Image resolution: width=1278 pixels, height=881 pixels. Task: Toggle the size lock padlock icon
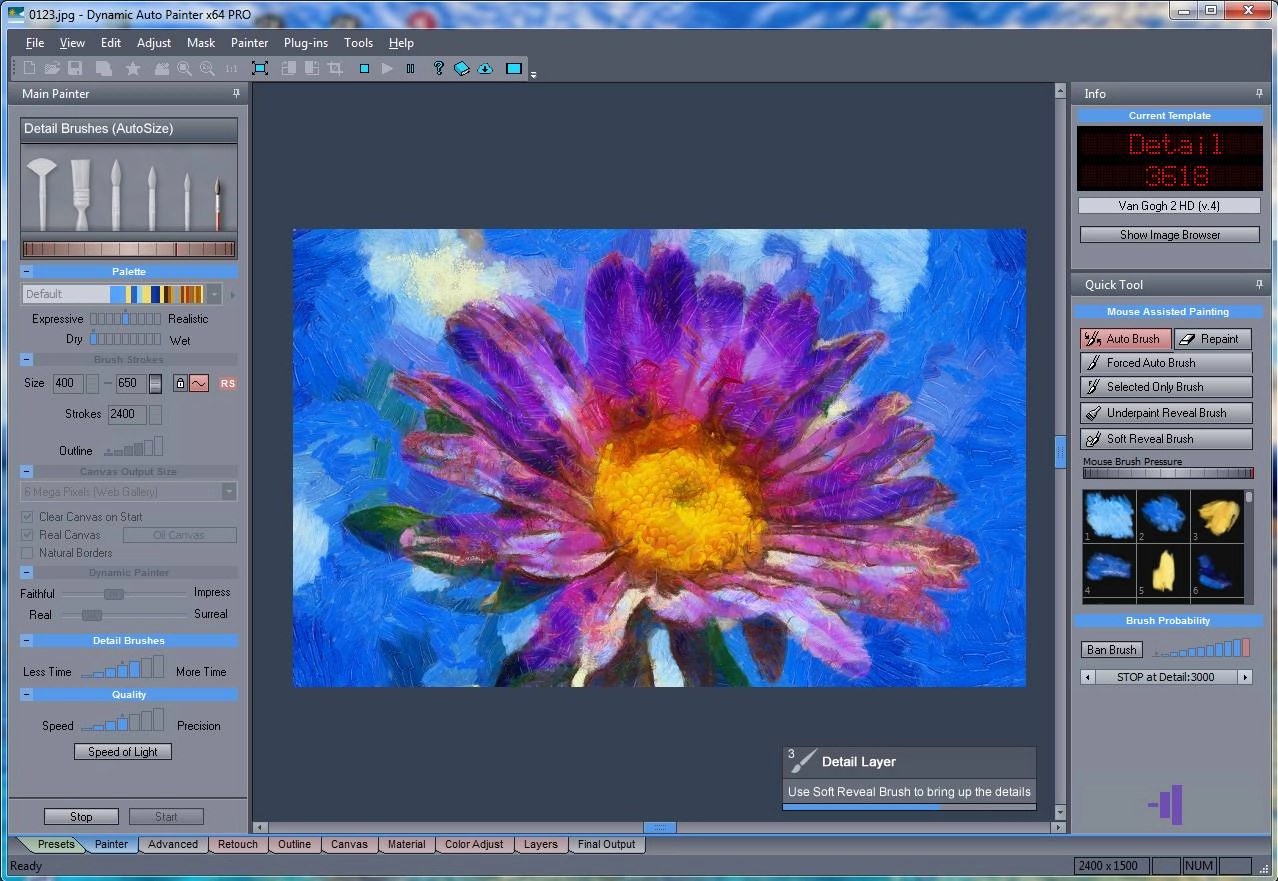click(x=180, y=383)
